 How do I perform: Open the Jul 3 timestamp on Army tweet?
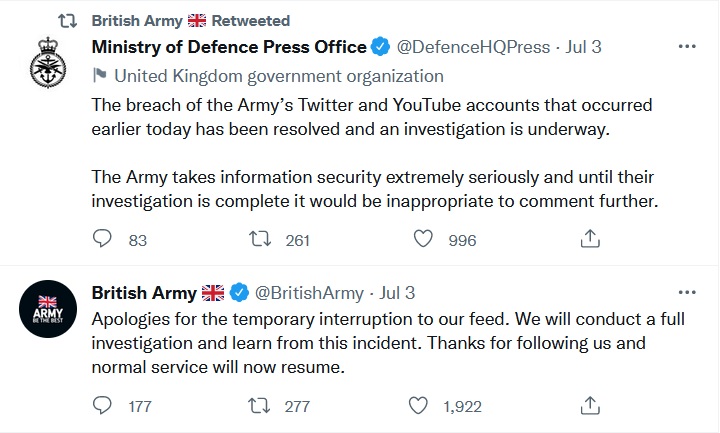(x=397, y=292)
